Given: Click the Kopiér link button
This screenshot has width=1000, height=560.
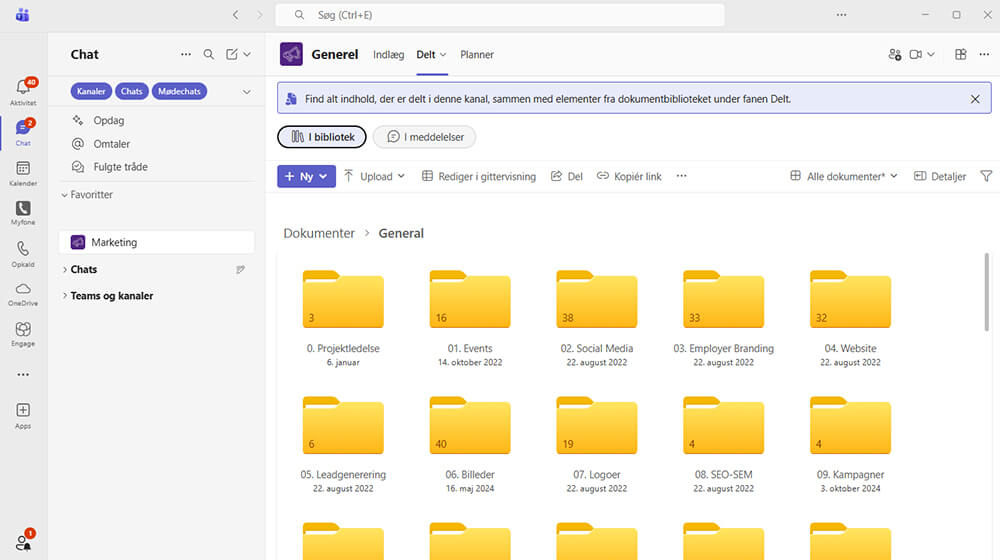Looking at the screenshot, I should pos(629,176).
